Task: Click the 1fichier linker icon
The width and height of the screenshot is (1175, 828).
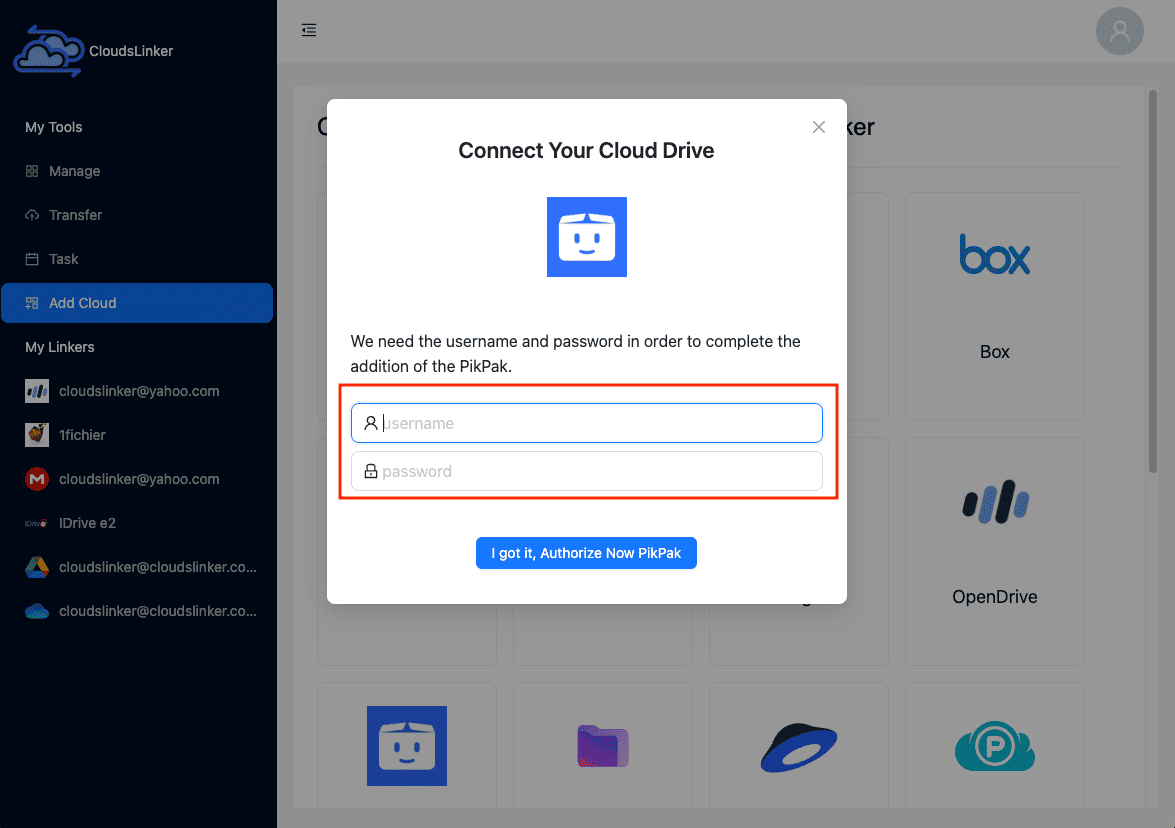Action: click(37, 435)
